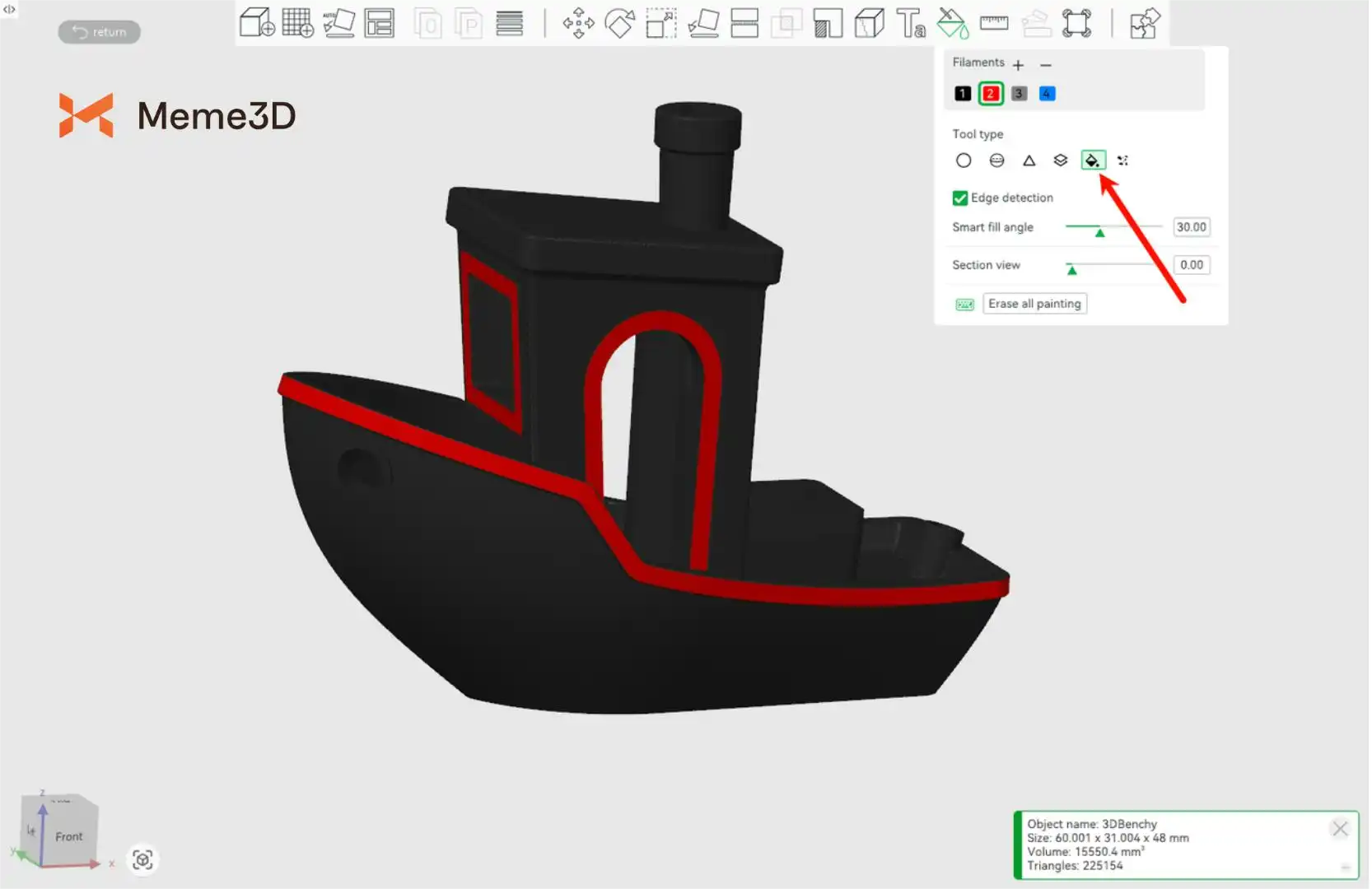The image size is (1372, 889).
Task: Pick the Height range layers tool type
Action: pos(1061,161)
